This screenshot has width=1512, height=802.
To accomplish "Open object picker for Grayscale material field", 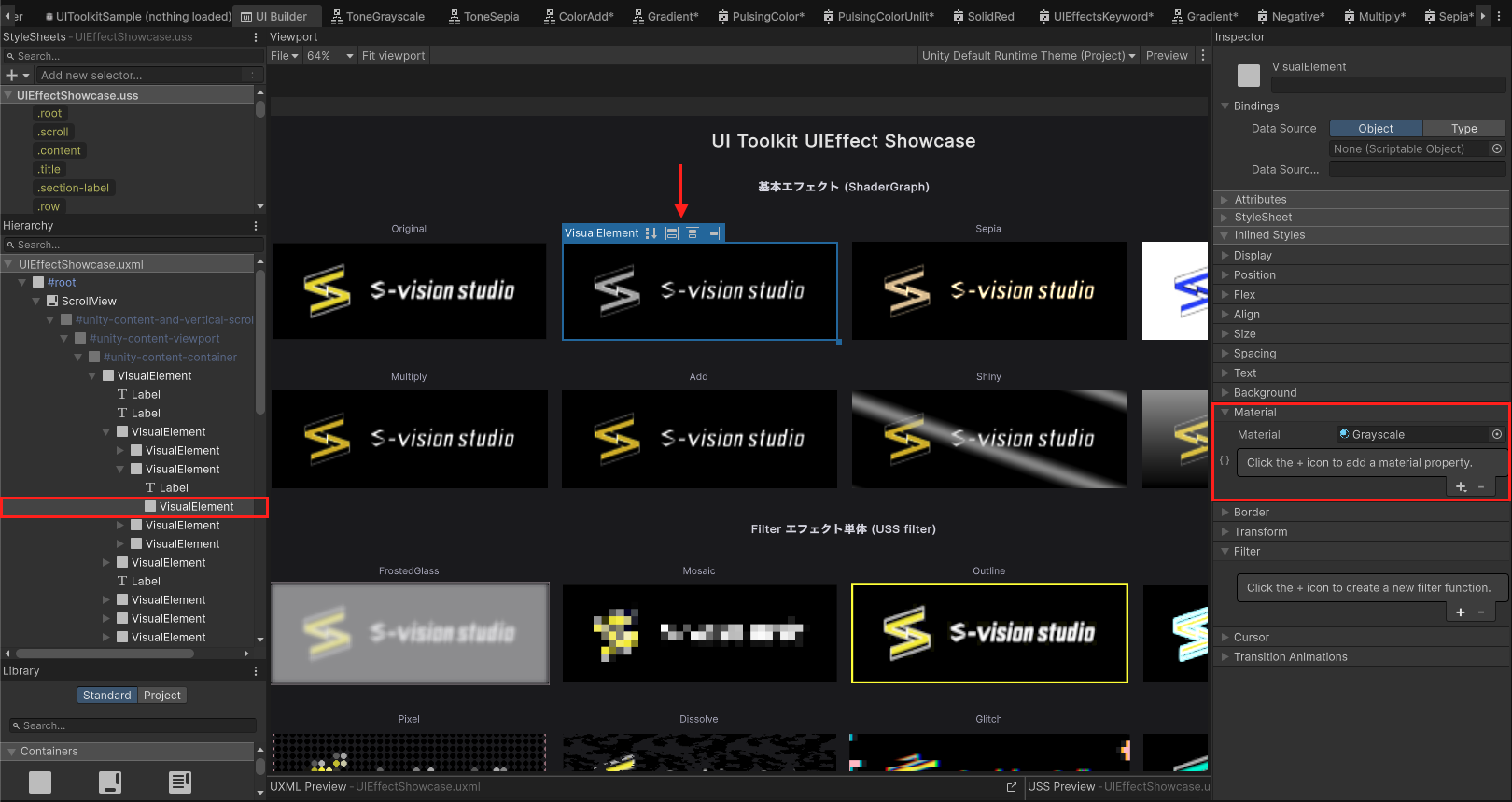I will (x=1497, y=434).
